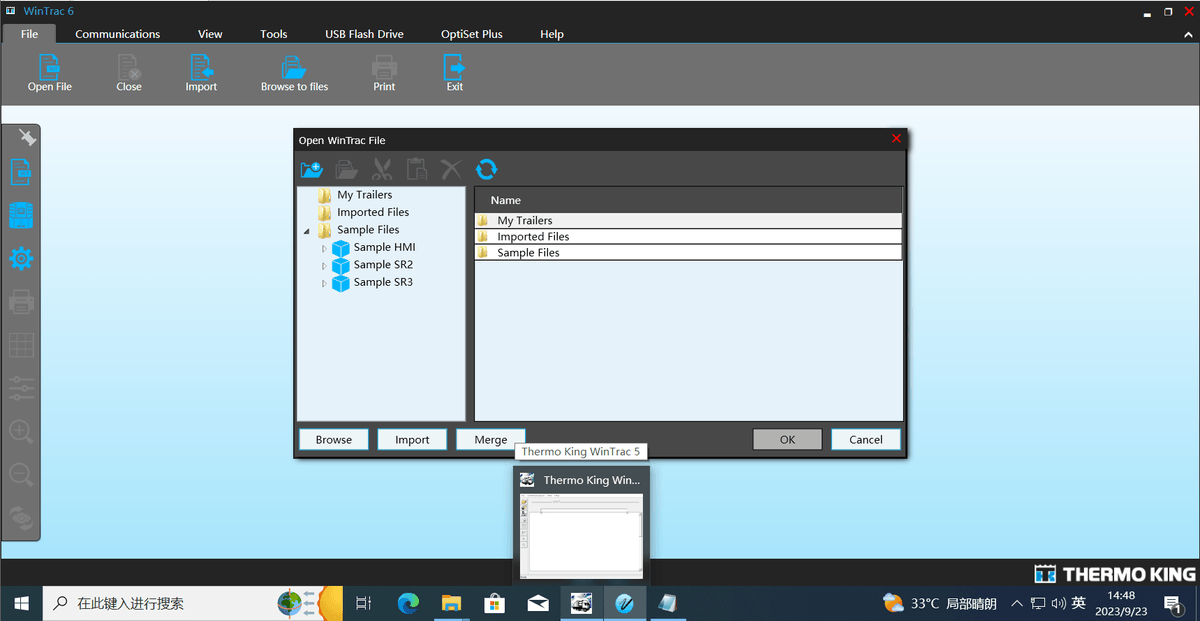Expand the Sample HMI tree node

(x=323, y=248)
